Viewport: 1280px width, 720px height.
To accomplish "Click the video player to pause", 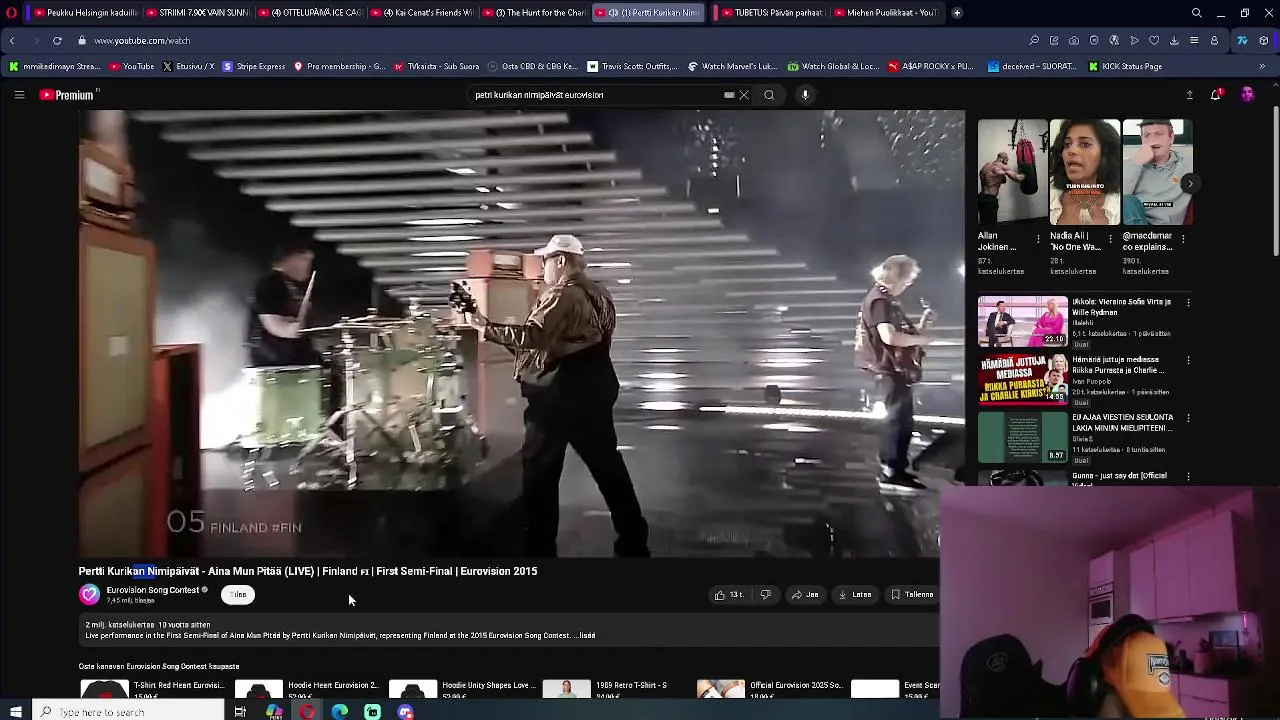I will pyautogui.click(x=522, y=334).
